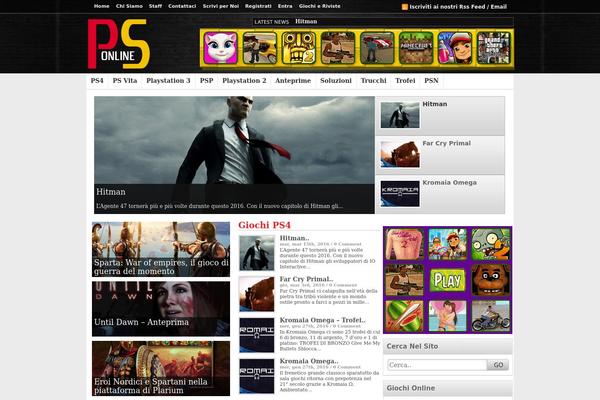The height and width of the screenshot is (400, 600).
Task: Click the Giochi PS4 section heading
Action: tap(264, 225)
